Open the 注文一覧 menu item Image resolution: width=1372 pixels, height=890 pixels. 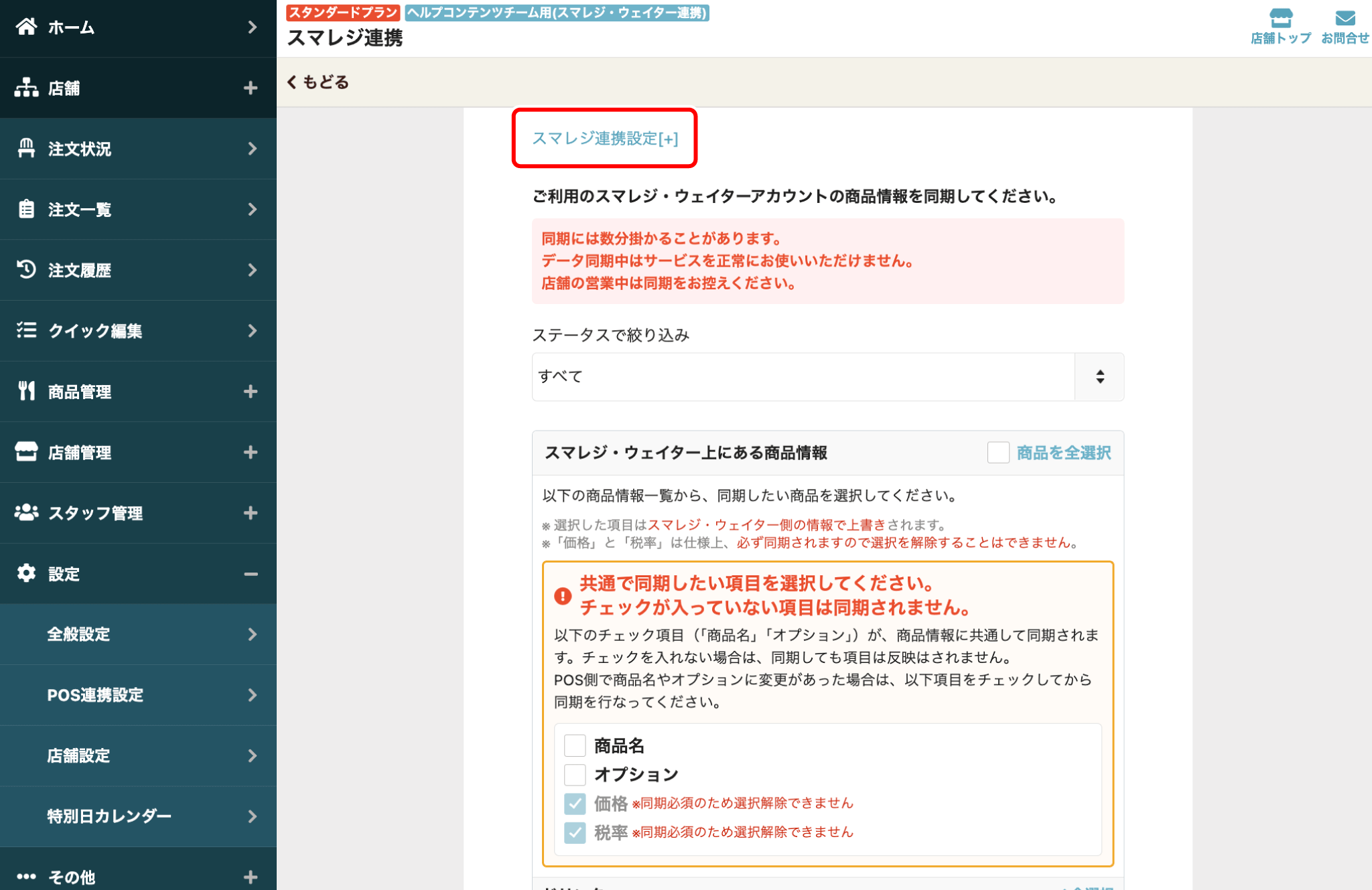point(138,209)
